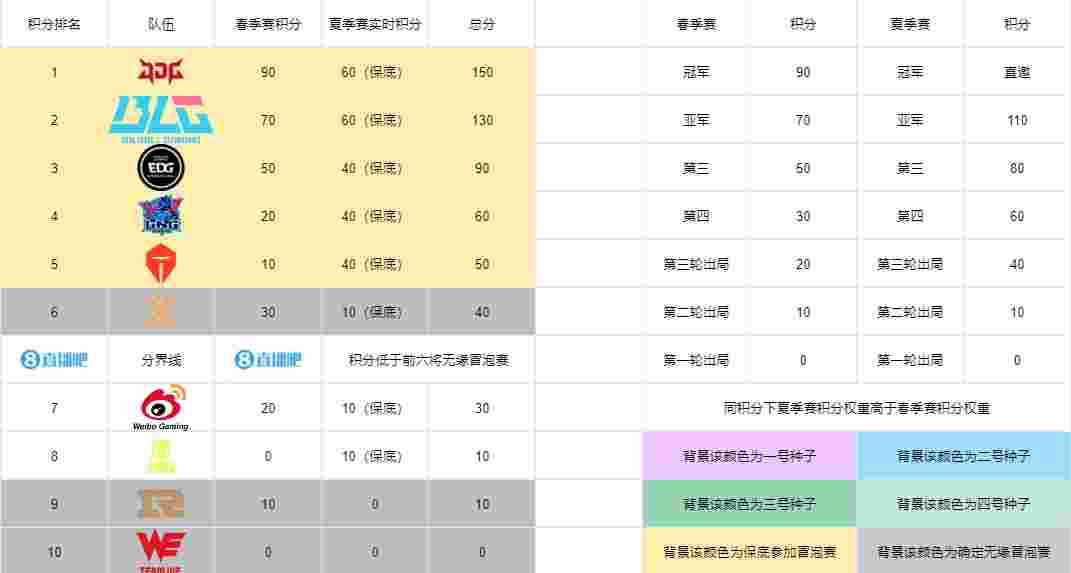Click spring score '10' in RNG row
This screenshot has width=1071, height=573.
click(268, 503)
